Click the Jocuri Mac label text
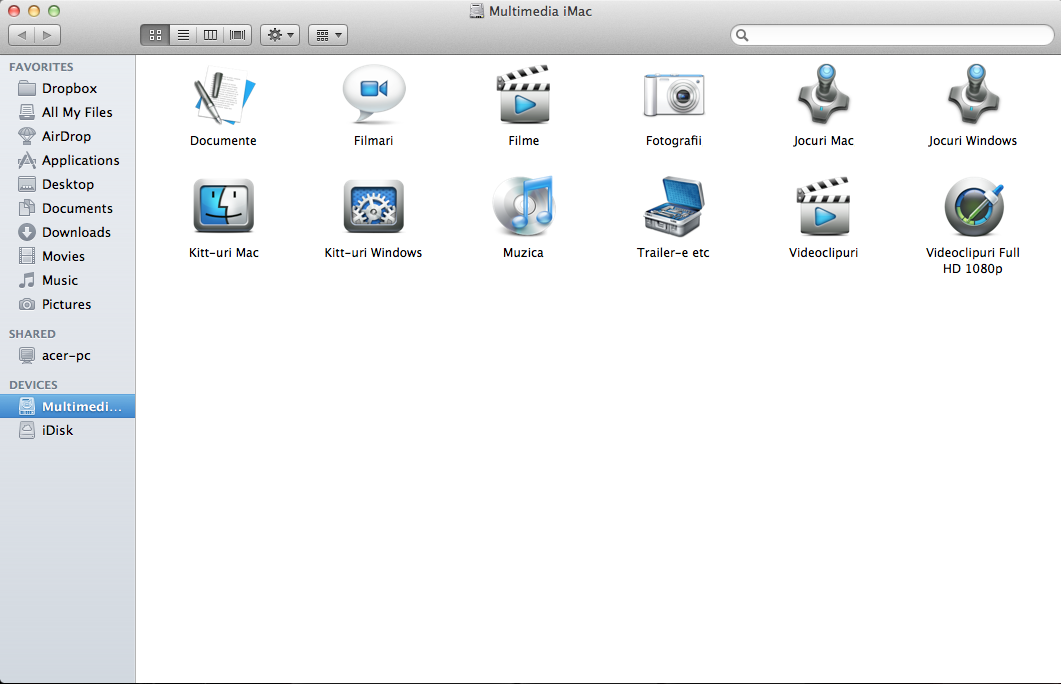The width and height of the screenshot is (1061, 684). pyautogui.click(x=823, y=141)
